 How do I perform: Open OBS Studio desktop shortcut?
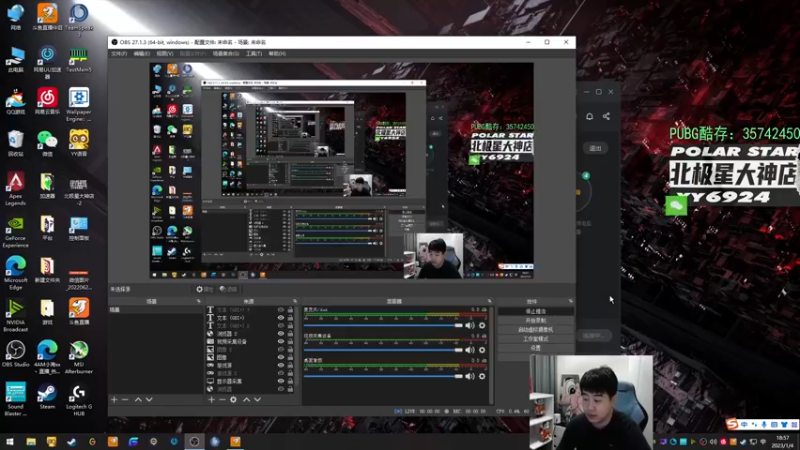tap(15, 354)
